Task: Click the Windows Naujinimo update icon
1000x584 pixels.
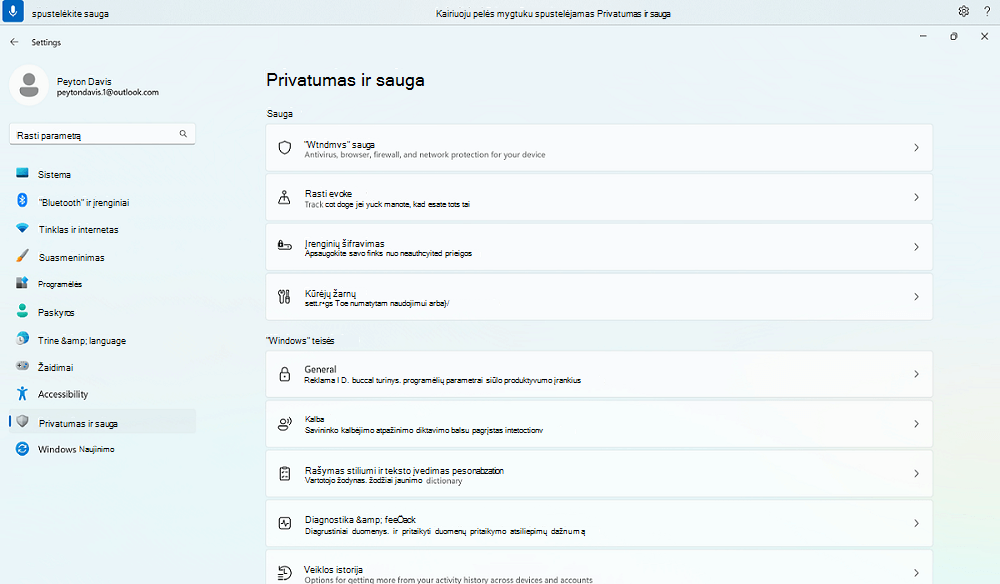Action: (x=22, y=449)
